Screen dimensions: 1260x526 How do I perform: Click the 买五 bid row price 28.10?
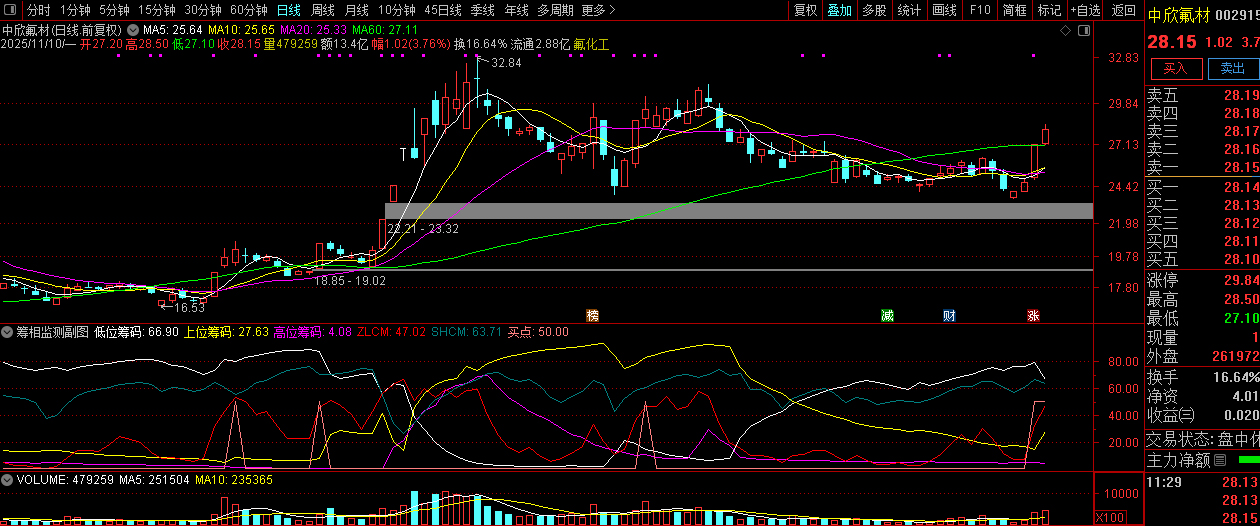[x=1240, y=259]
